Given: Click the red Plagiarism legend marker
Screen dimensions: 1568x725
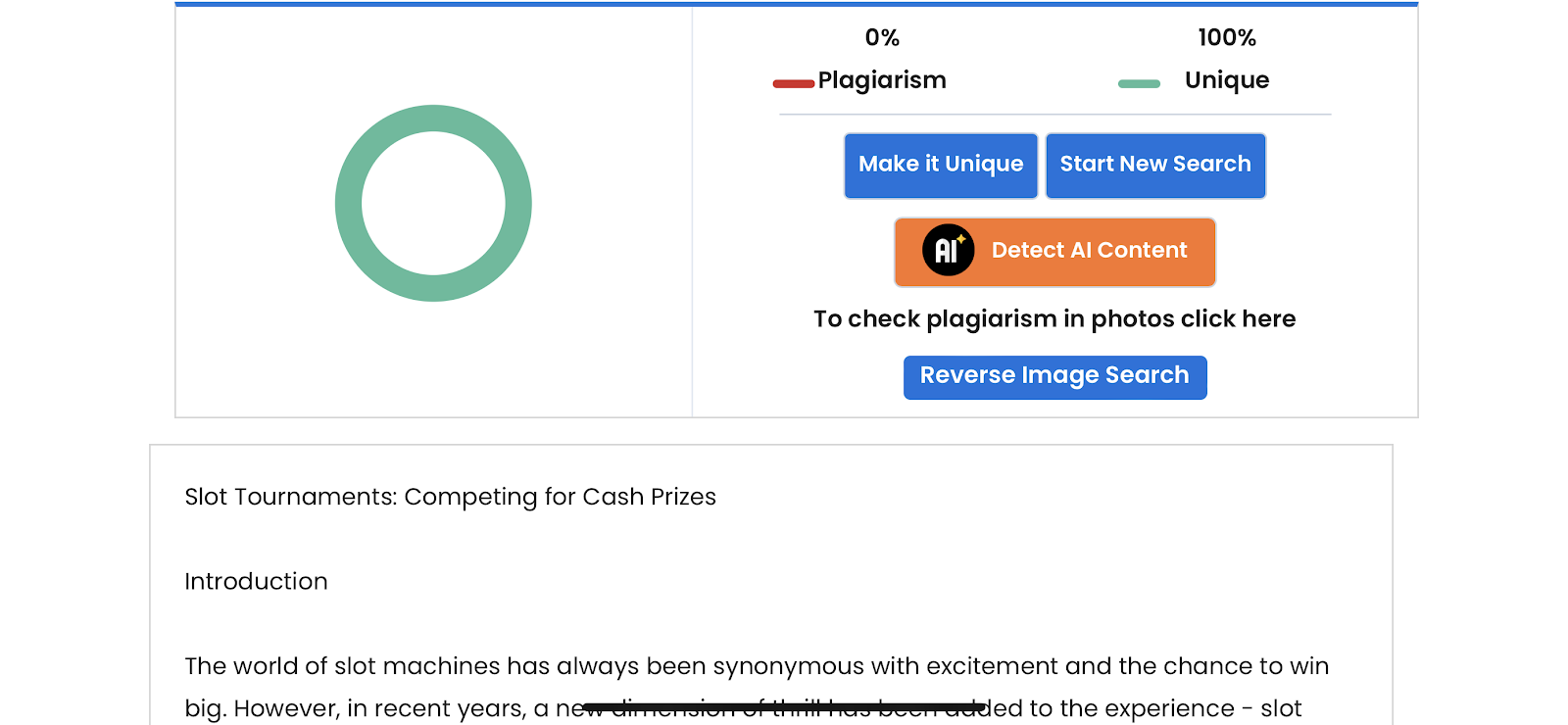Looking at the screenshot, I should [793, 83].
